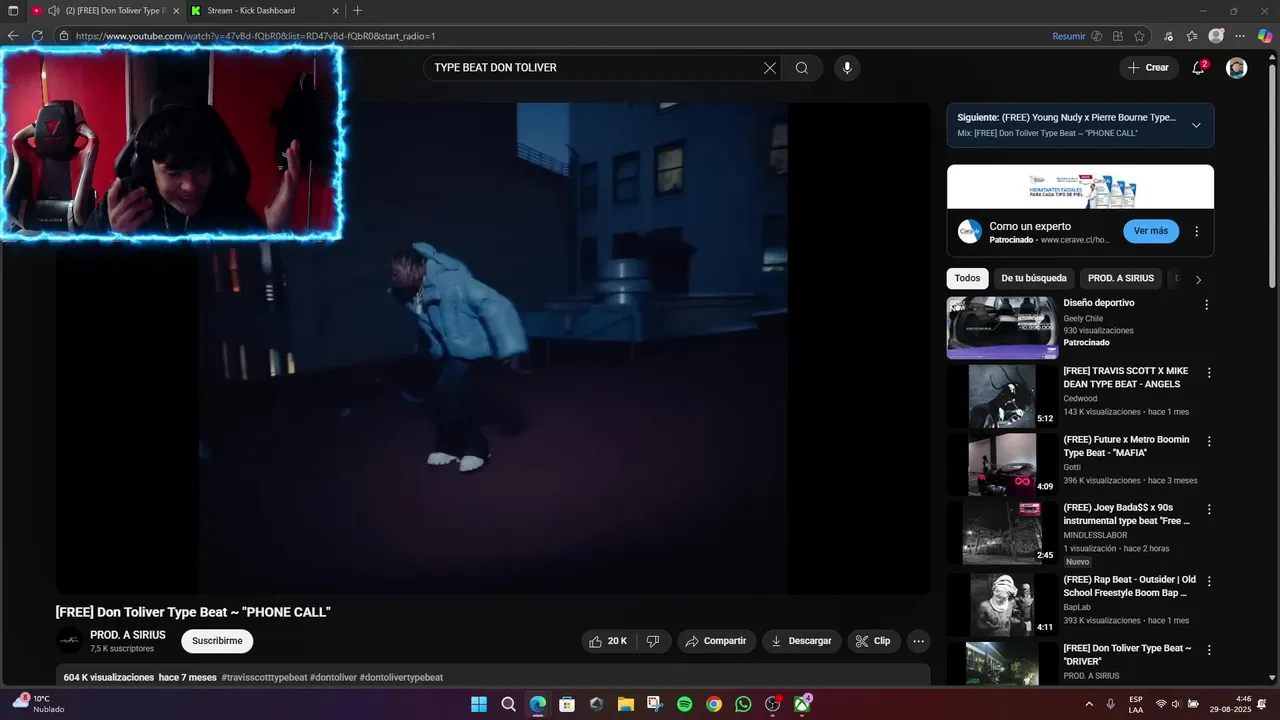Screen dimensions: 1280x720
Task: Reload the page
Action: pos(37,36)
